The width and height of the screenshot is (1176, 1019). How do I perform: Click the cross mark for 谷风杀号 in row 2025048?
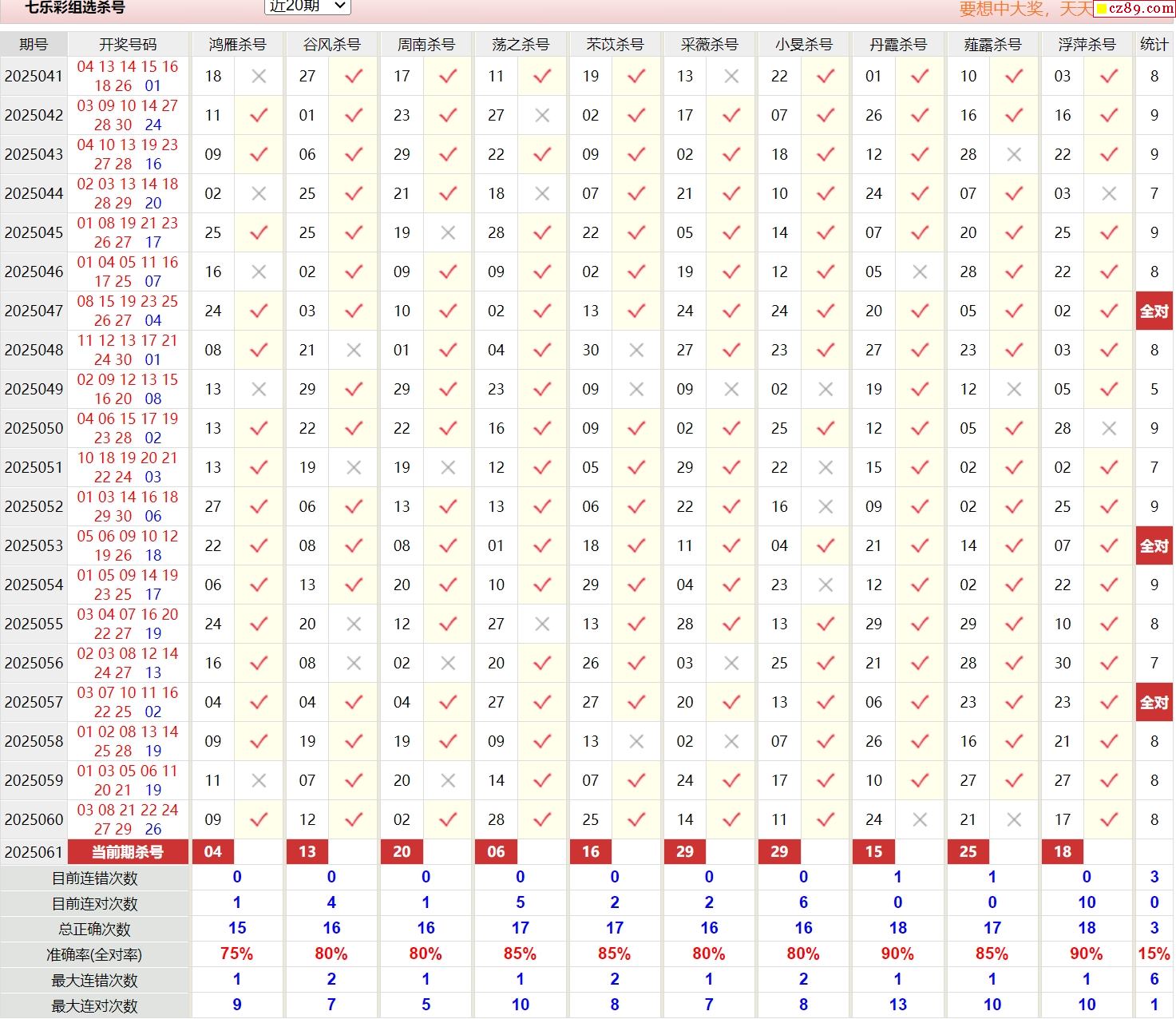point(354,351)
